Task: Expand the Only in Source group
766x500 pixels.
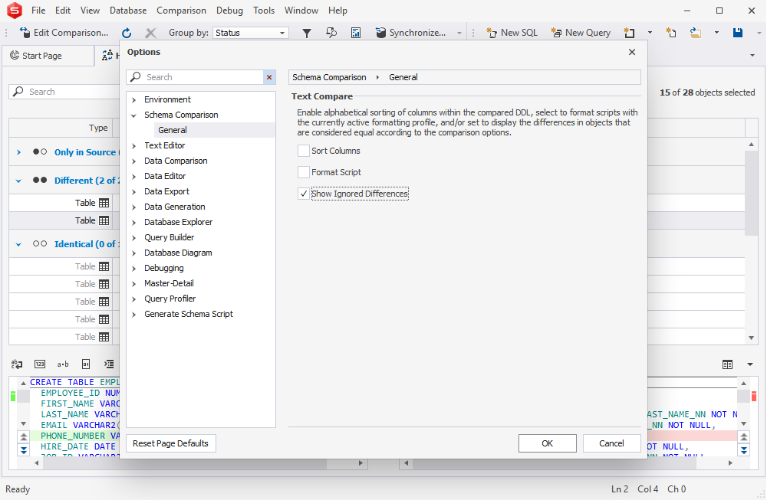Action: (19, 152)
